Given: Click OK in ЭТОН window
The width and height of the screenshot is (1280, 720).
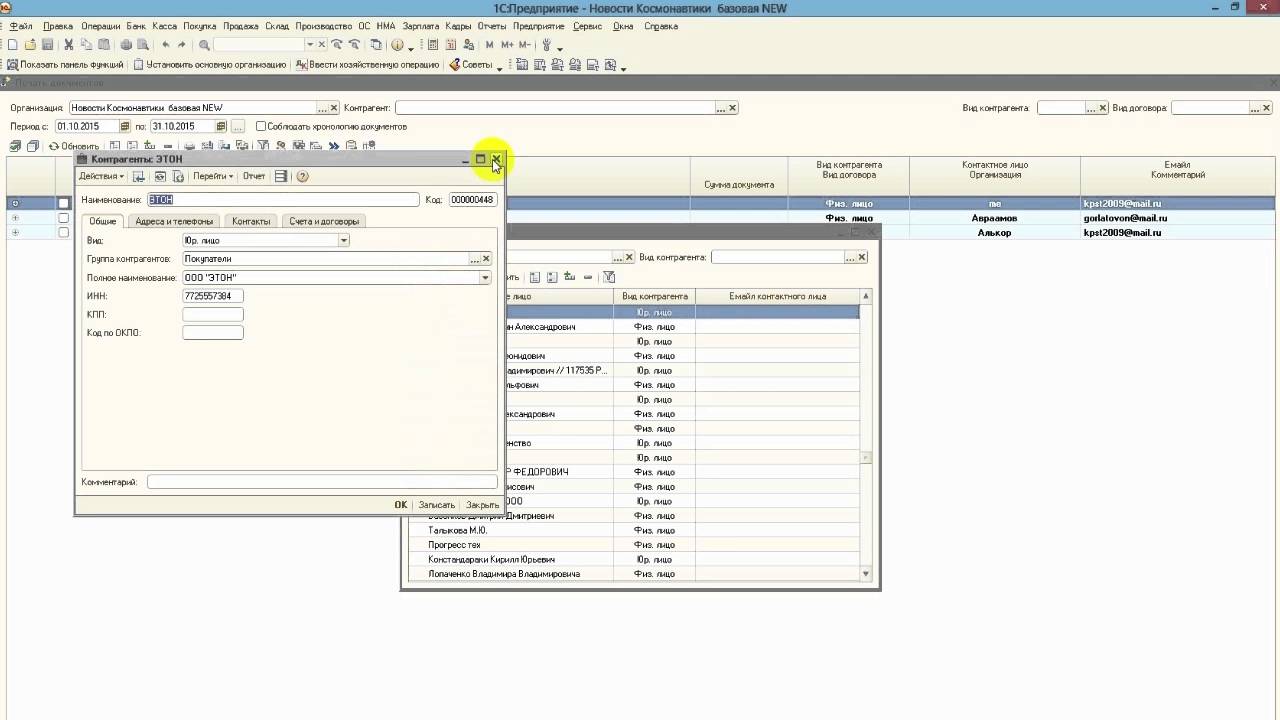Looking at the screenshot, I should point(400,505).
